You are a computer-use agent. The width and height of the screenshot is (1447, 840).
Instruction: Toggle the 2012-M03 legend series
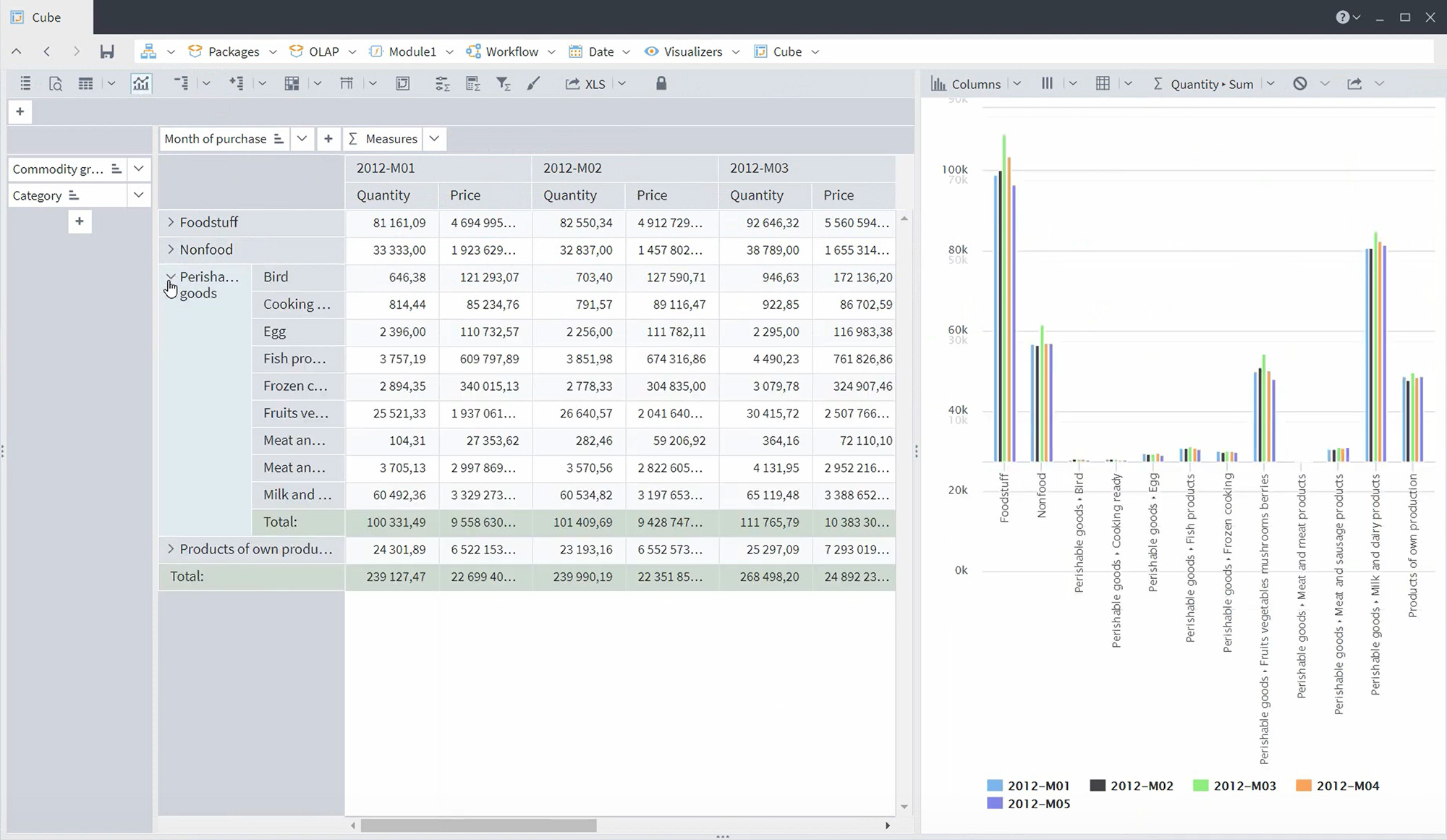(x=1244, y=786)
